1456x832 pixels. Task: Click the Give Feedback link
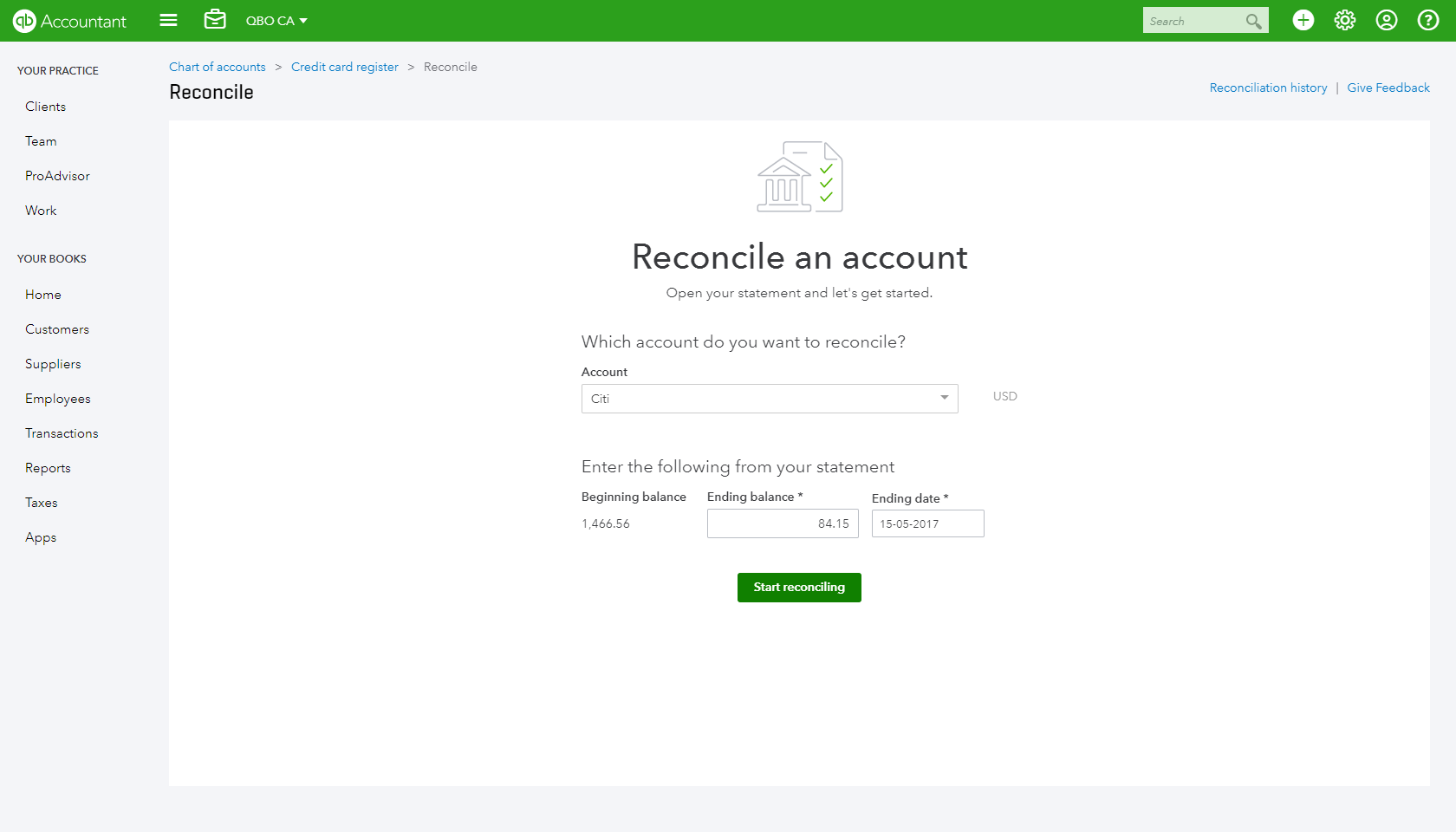point(1388,88)
